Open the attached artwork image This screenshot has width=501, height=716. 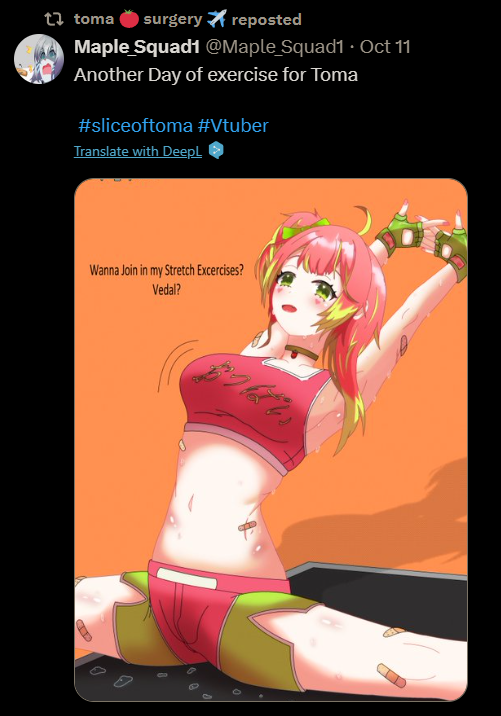(x=271, y=439)
